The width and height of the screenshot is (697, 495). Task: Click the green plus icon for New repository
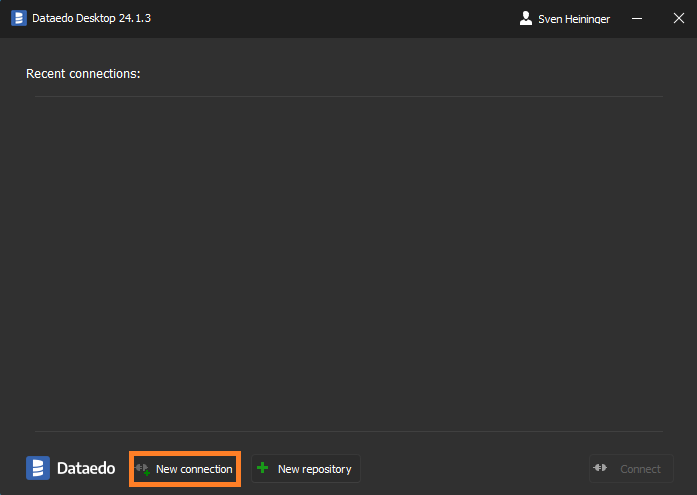(263, 468)
